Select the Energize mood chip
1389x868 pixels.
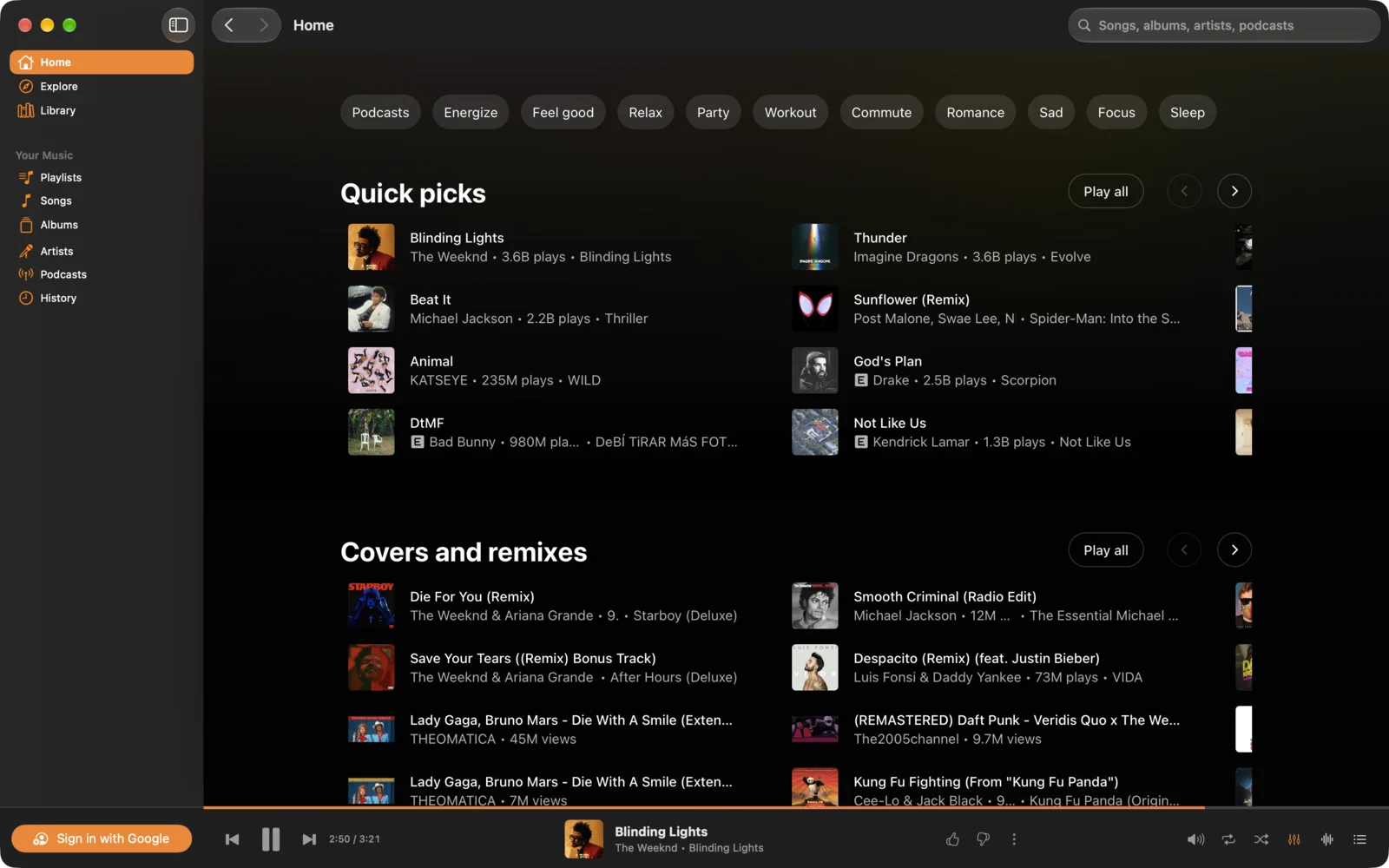coord(471,112)
